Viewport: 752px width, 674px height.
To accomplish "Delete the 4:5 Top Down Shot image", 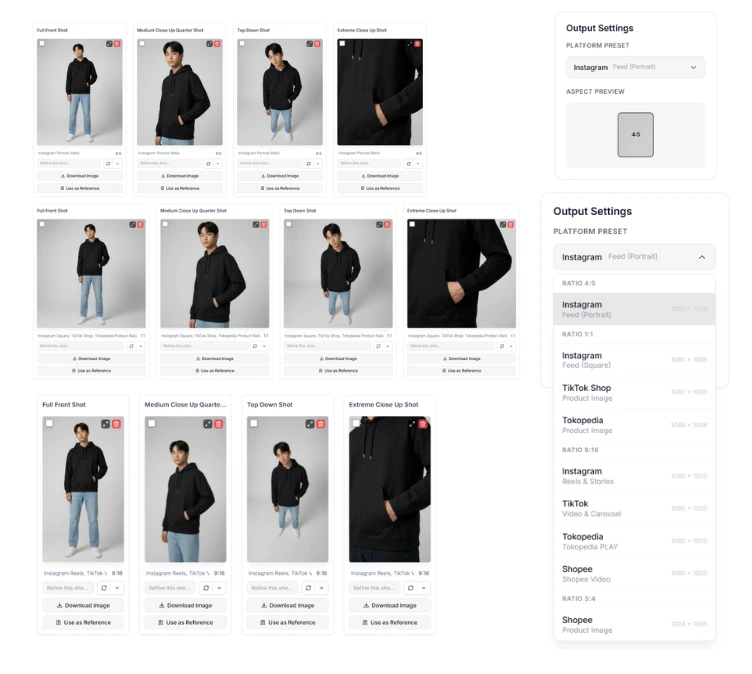I will click(x=317, y=44).
